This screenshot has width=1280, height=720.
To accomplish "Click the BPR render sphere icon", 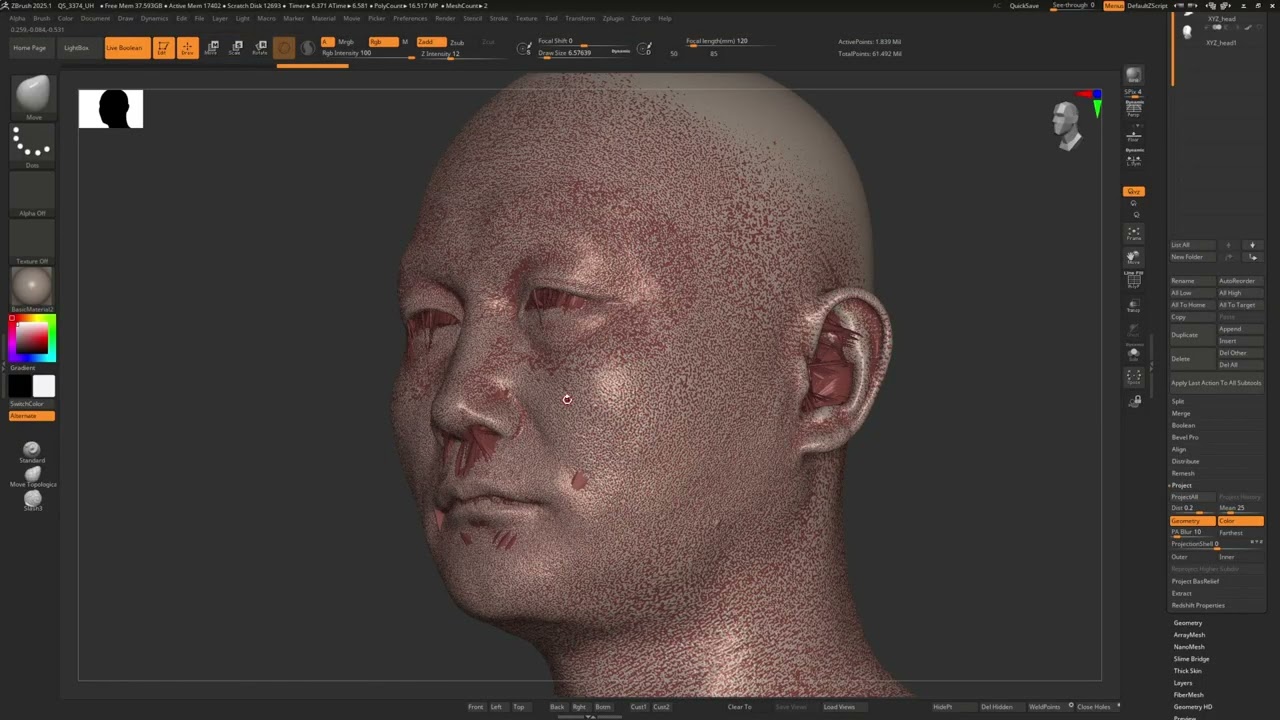I will coord(1133,77).
